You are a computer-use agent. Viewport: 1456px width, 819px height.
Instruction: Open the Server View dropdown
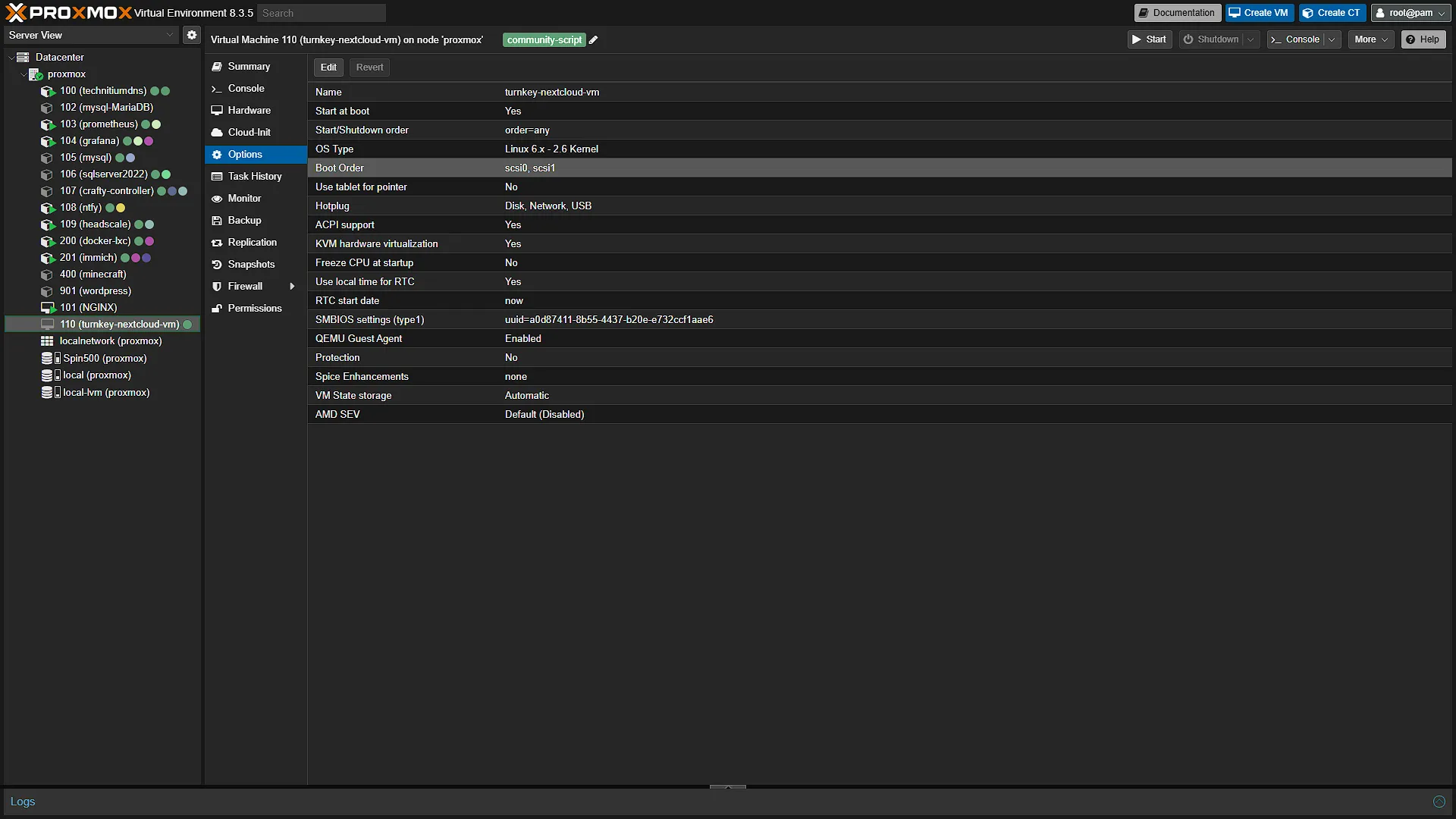click(x=92, y=35)
